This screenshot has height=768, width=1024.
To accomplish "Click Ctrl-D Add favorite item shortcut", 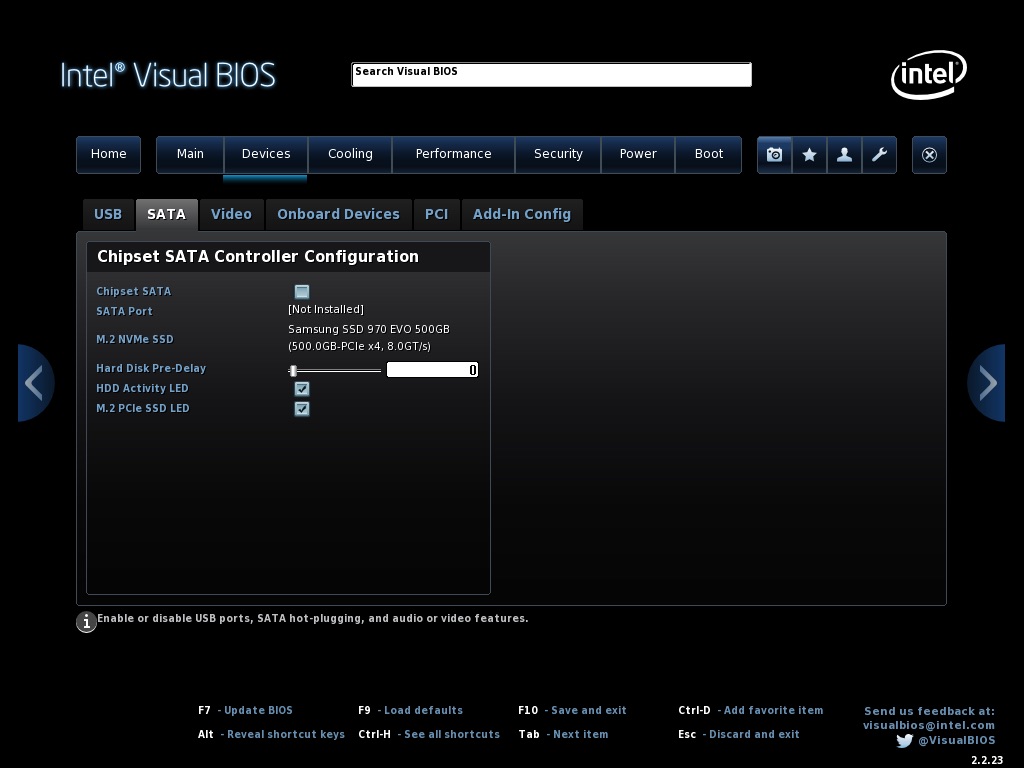I will click(x=751, y=711).
